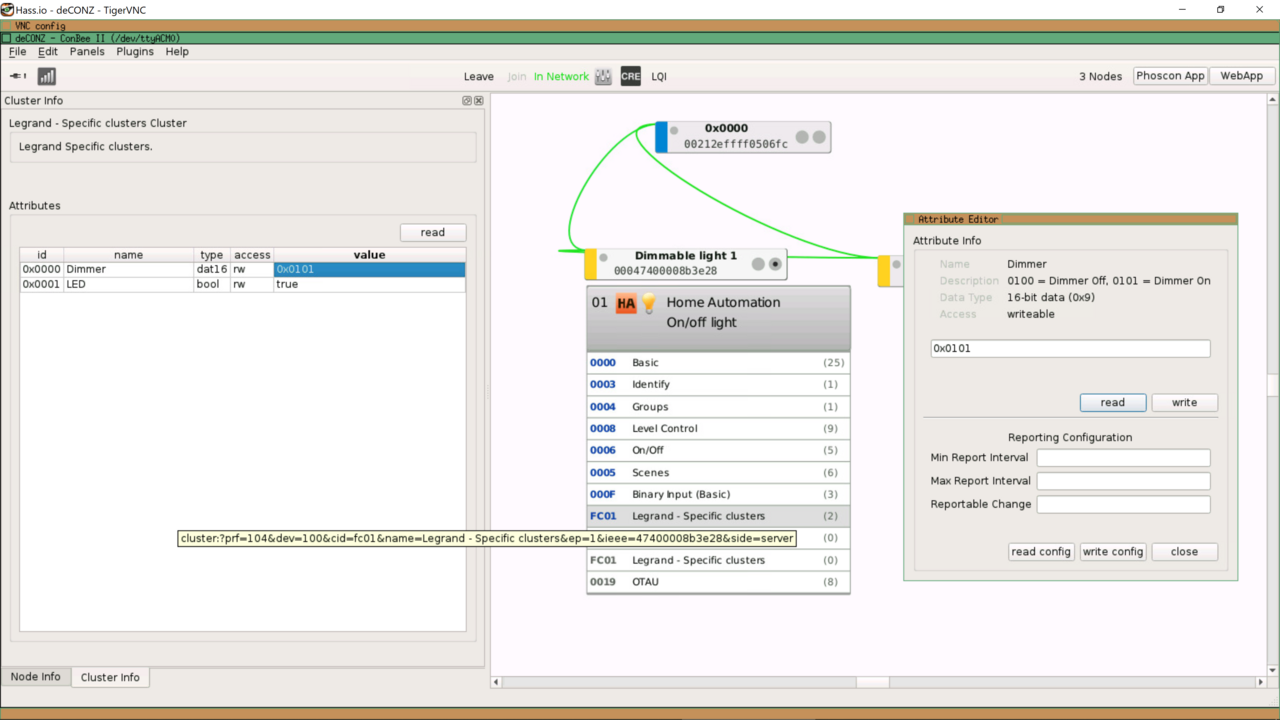Screen dimensions: 1280x720
Task: Click the HA profile badge icon
Action: tap(626, 303)
